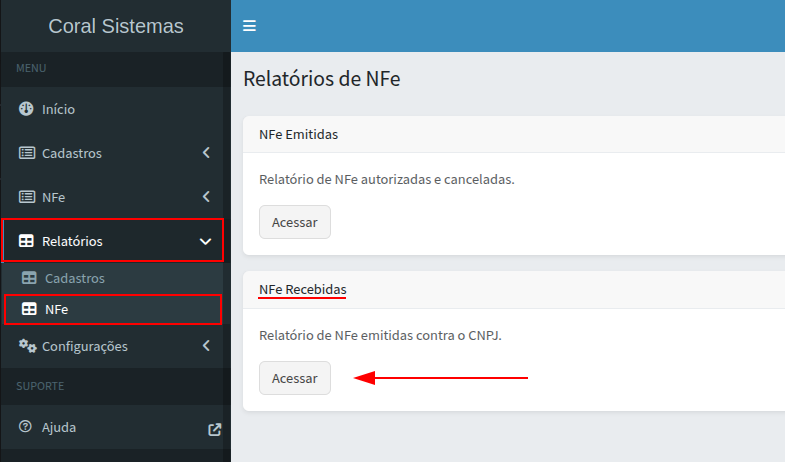Expand the NFe menu chevron
Image resolution: width=785 pixels, height=462 pixels.
pos(206,197)
